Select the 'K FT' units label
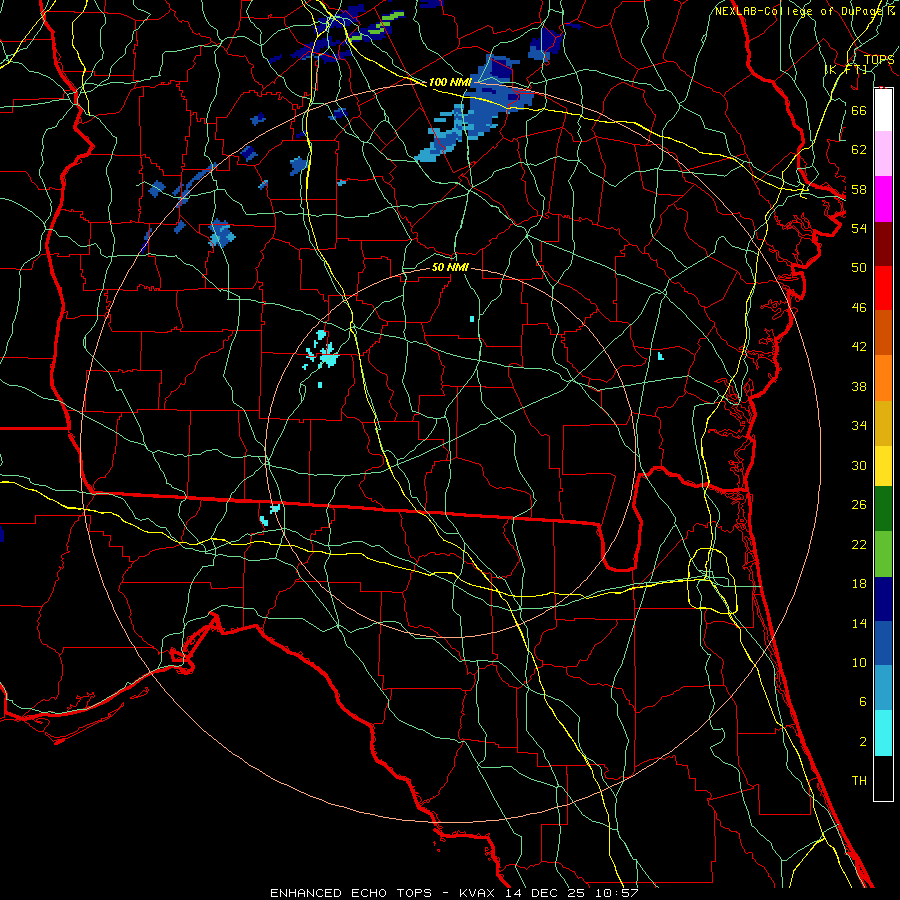This screenshot has width=900, height=900. (x=846, y=69)
